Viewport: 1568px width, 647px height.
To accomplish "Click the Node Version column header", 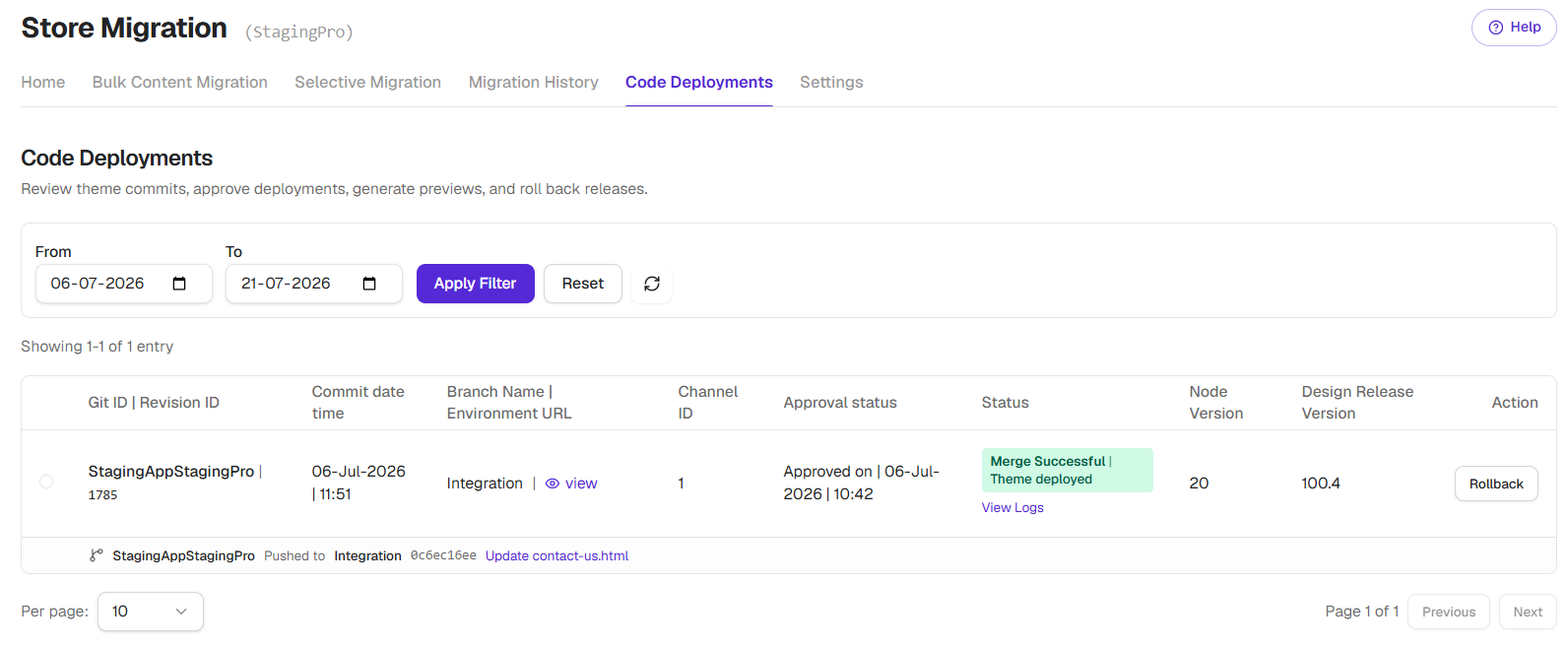I will 1216,403.
